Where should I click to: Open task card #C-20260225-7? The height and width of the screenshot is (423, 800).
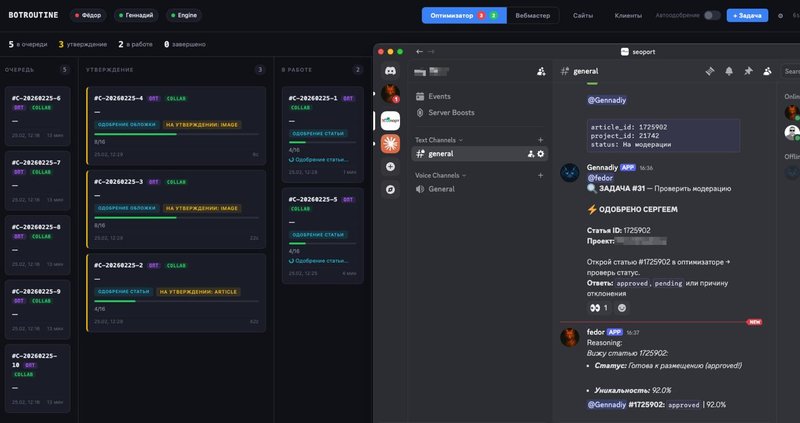coord(37,181)
